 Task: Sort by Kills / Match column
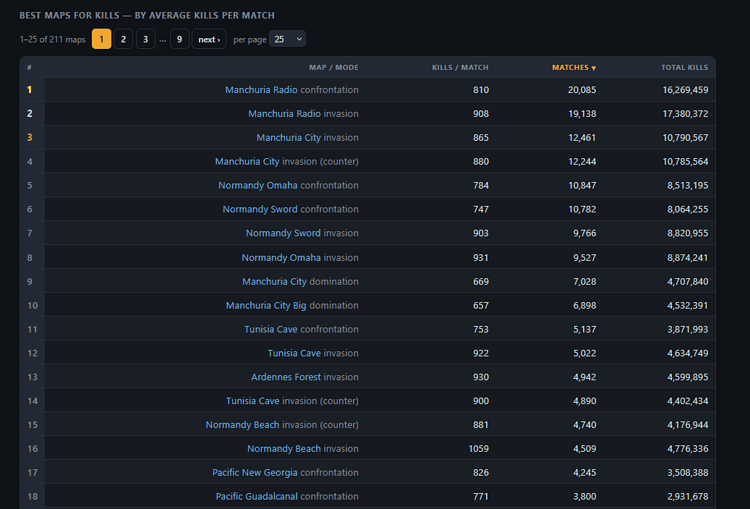click(460, 67)
